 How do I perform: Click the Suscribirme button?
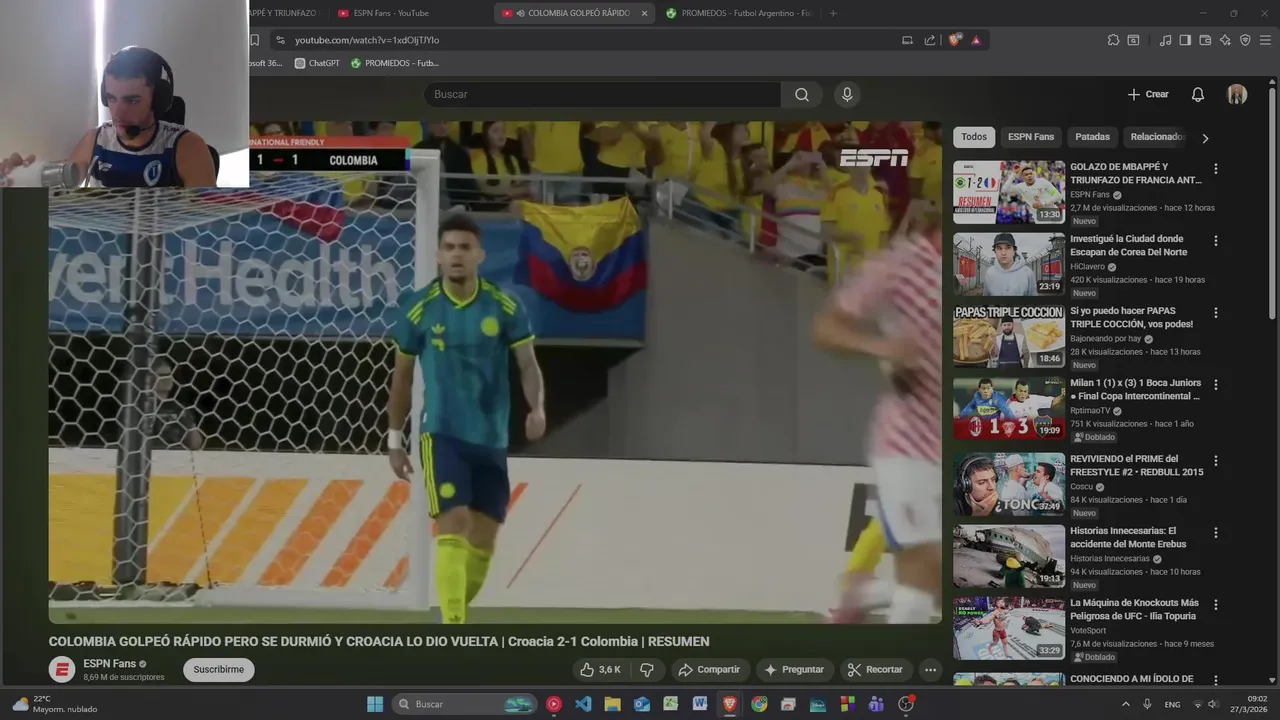(x=218, y=670)
